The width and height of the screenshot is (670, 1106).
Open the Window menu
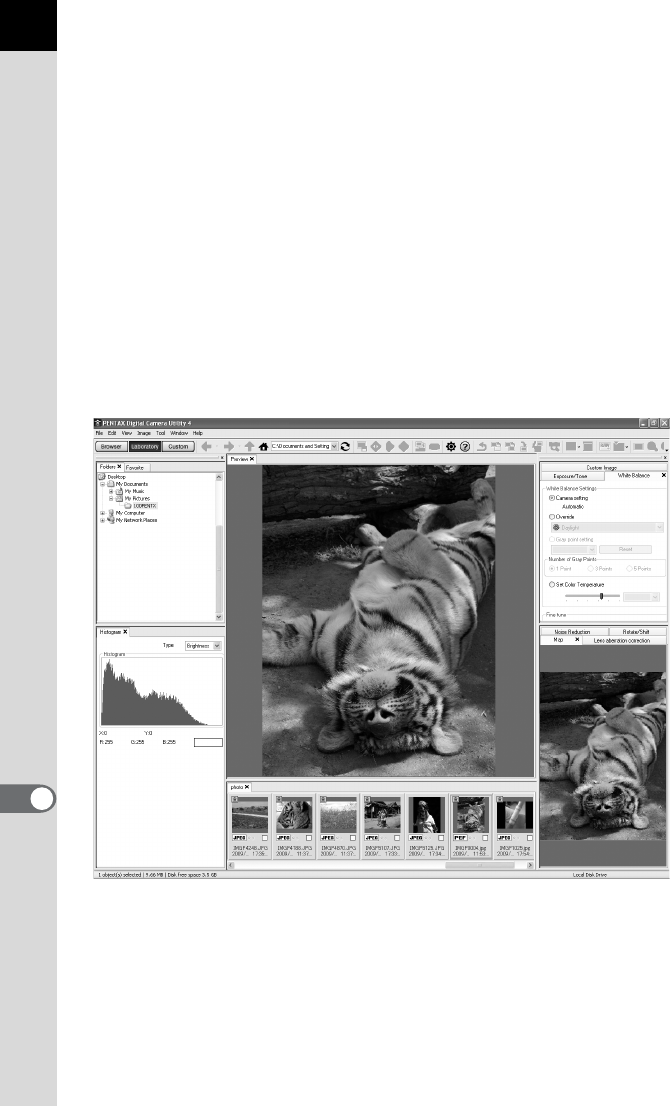pos(179,433)
